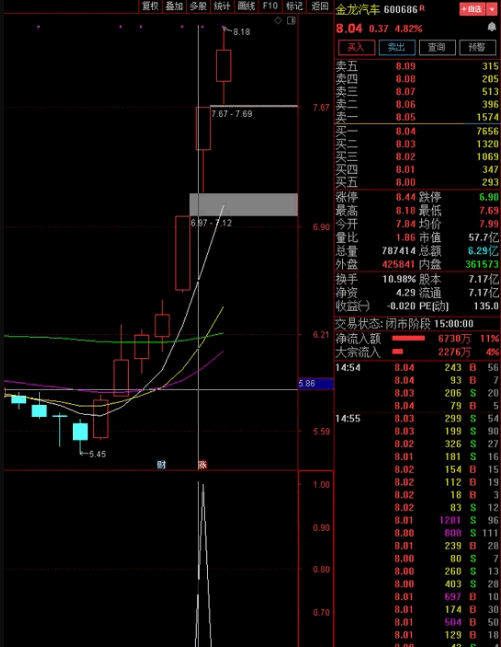Click the 内盘 value 361573
This screenshot has width=501, height=647.
tap(482, 264)
